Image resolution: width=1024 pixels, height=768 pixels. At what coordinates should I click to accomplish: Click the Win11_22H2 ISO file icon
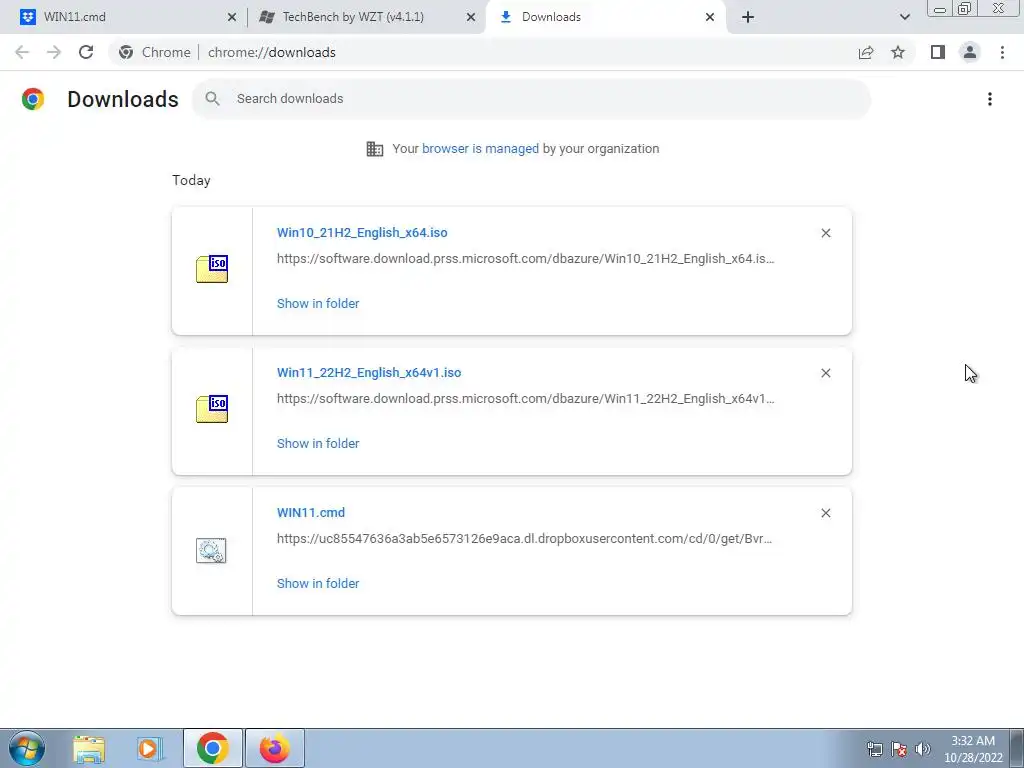(212, 409)
